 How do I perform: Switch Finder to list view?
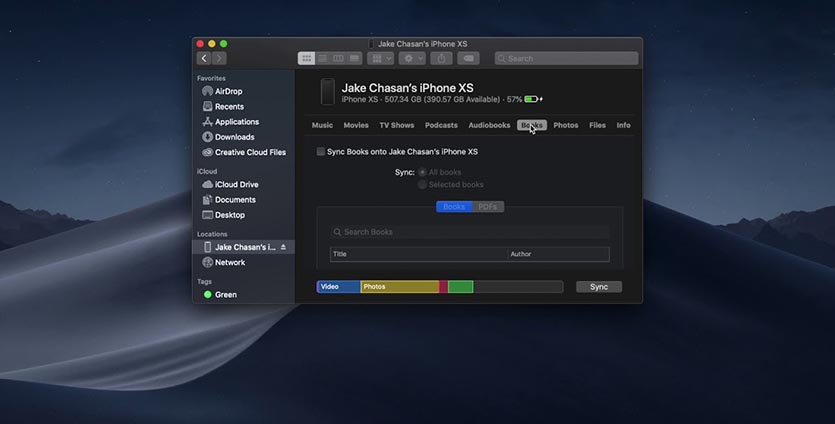322,58
